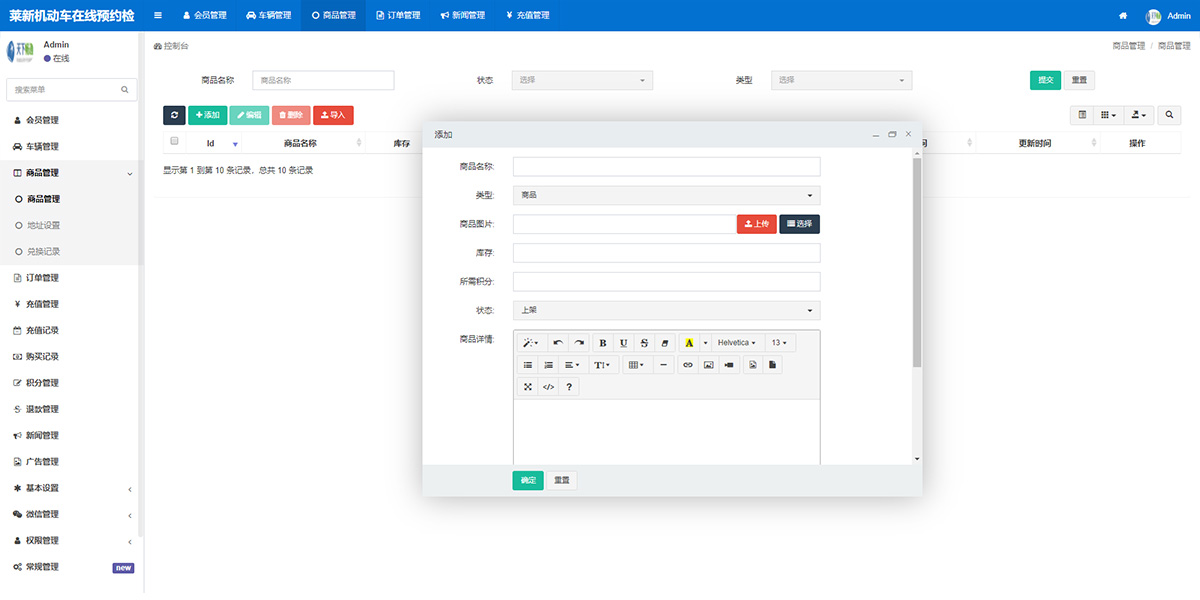Screen dimensions: 1200x600
Task: Click the 重置 button in dialog footer
Action: point(562,481)
